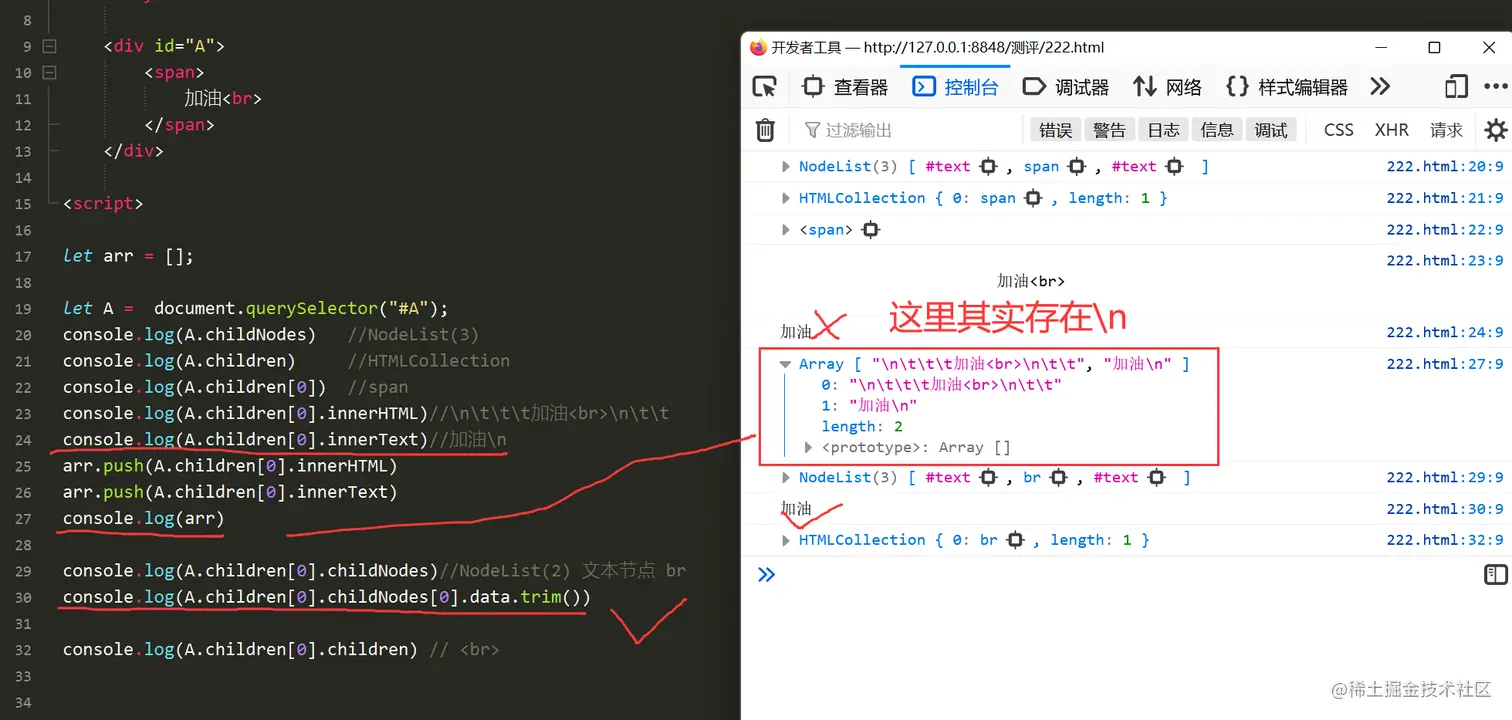Screen dimensions: 1512x720
Task: Expand NodeList(3) entry at 222.html:29:9
Action: tap(786, 478)
